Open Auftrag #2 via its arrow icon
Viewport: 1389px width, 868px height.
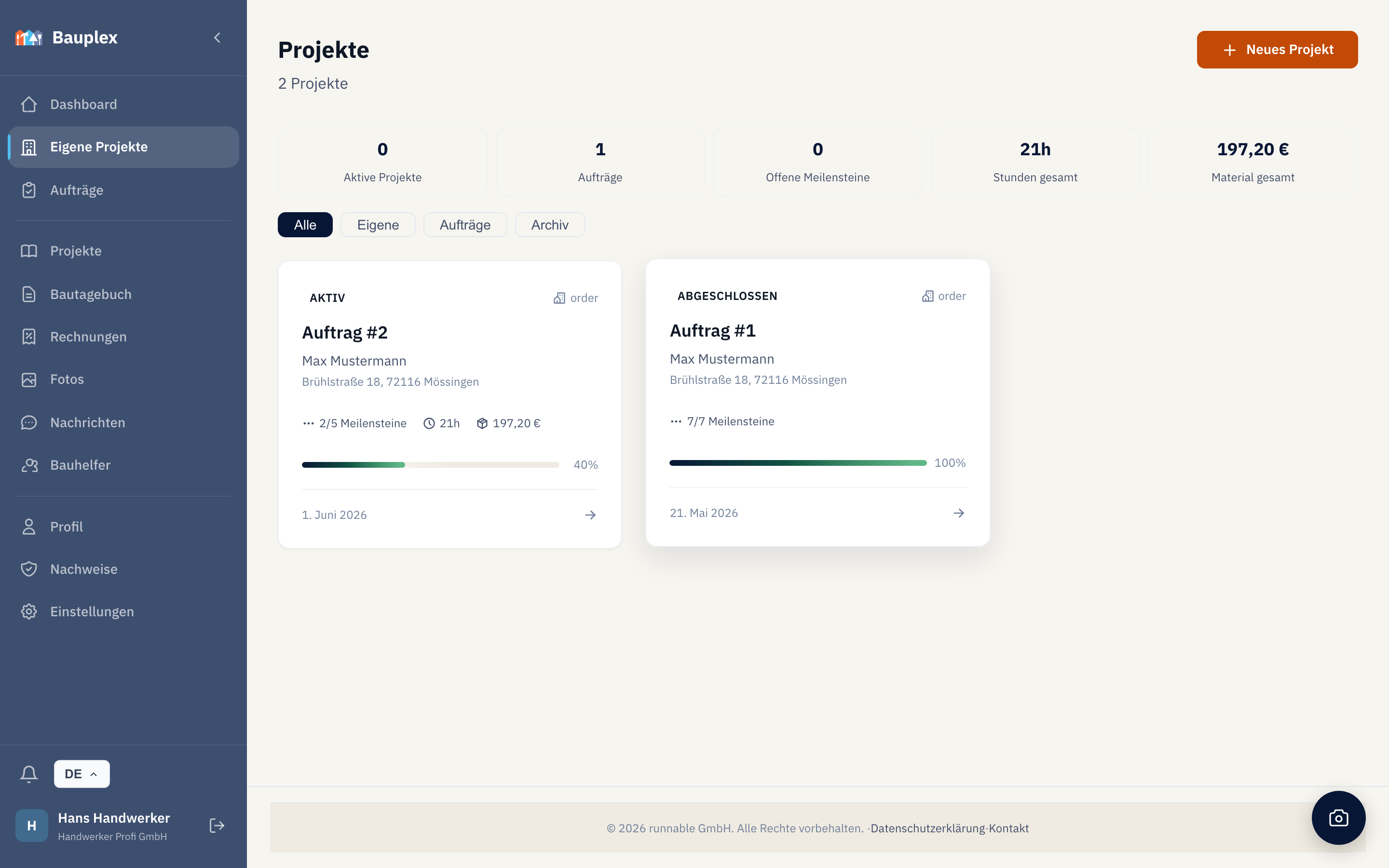[x=590, y=515]
